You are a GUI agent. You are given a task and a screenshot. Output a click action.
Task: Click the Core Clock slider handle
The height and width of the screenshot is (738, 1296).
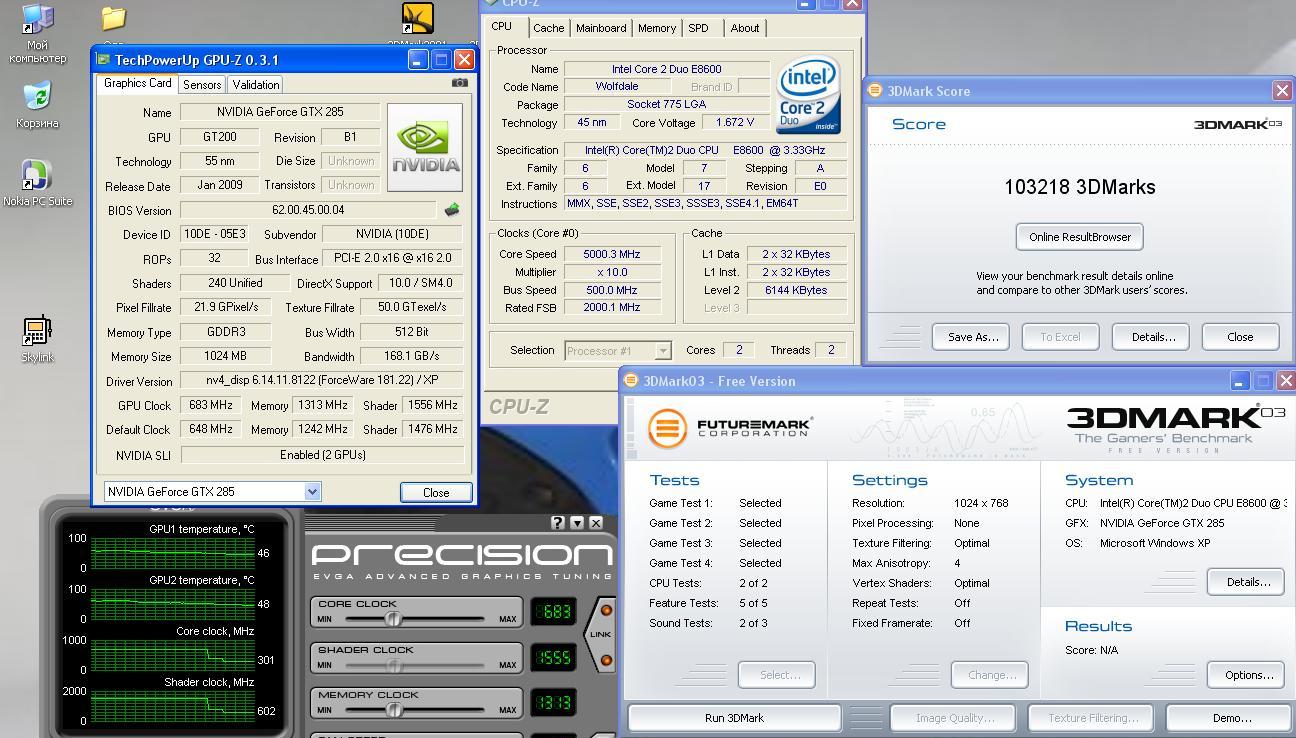point(394,619)
